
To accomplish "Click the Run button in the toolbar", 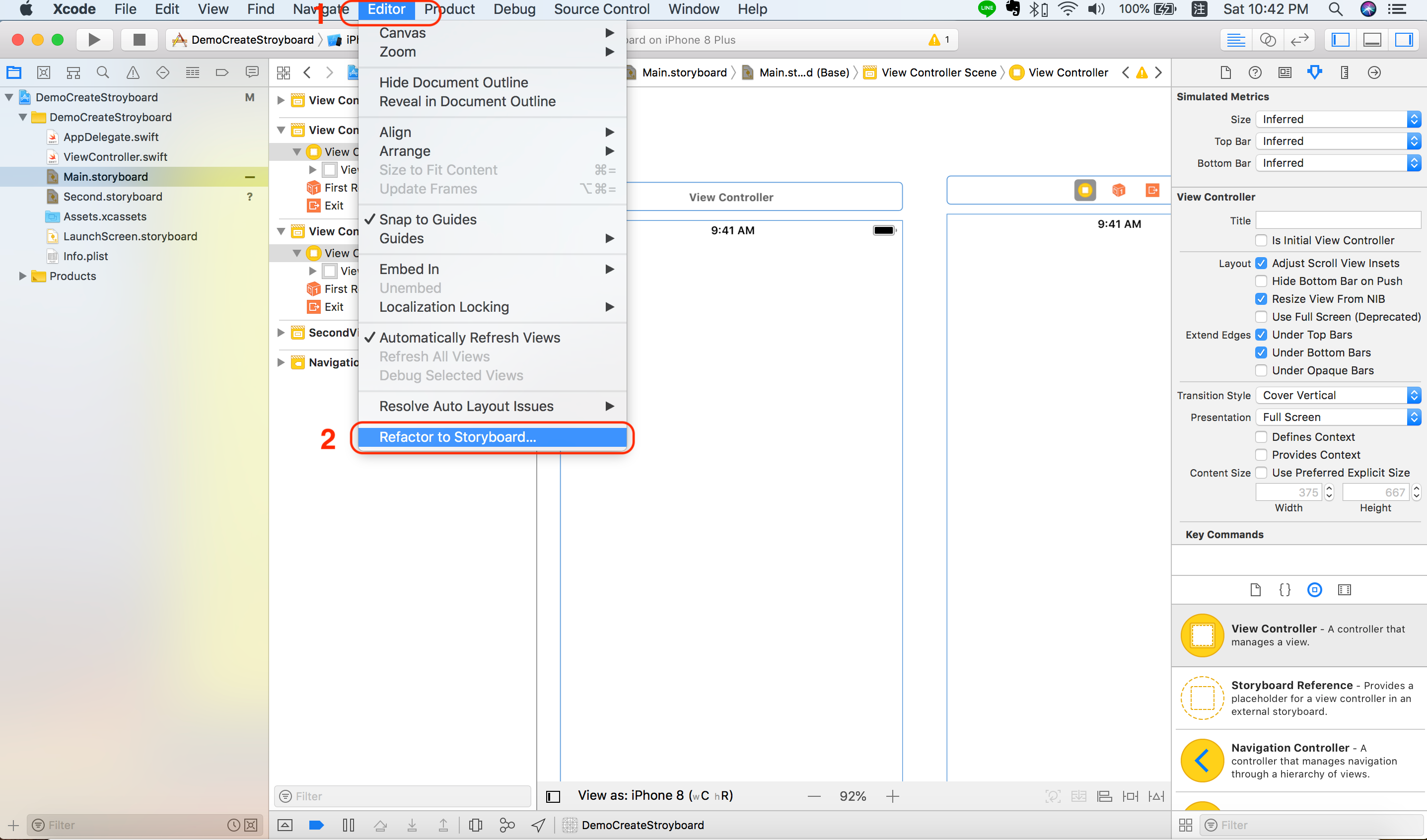I will (94, 39).
